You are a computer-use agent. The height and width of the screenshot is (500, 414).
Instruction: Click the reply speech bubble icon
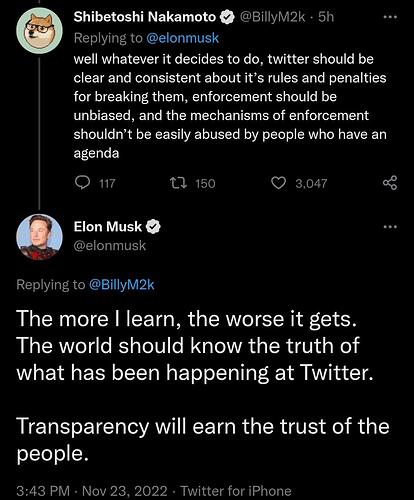pos(82,183)
